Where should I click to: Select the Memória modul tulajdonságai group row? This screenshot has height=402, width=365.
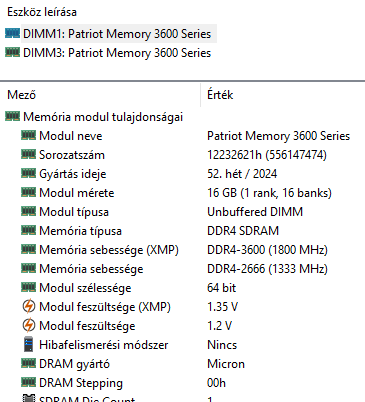pos(182,117)
